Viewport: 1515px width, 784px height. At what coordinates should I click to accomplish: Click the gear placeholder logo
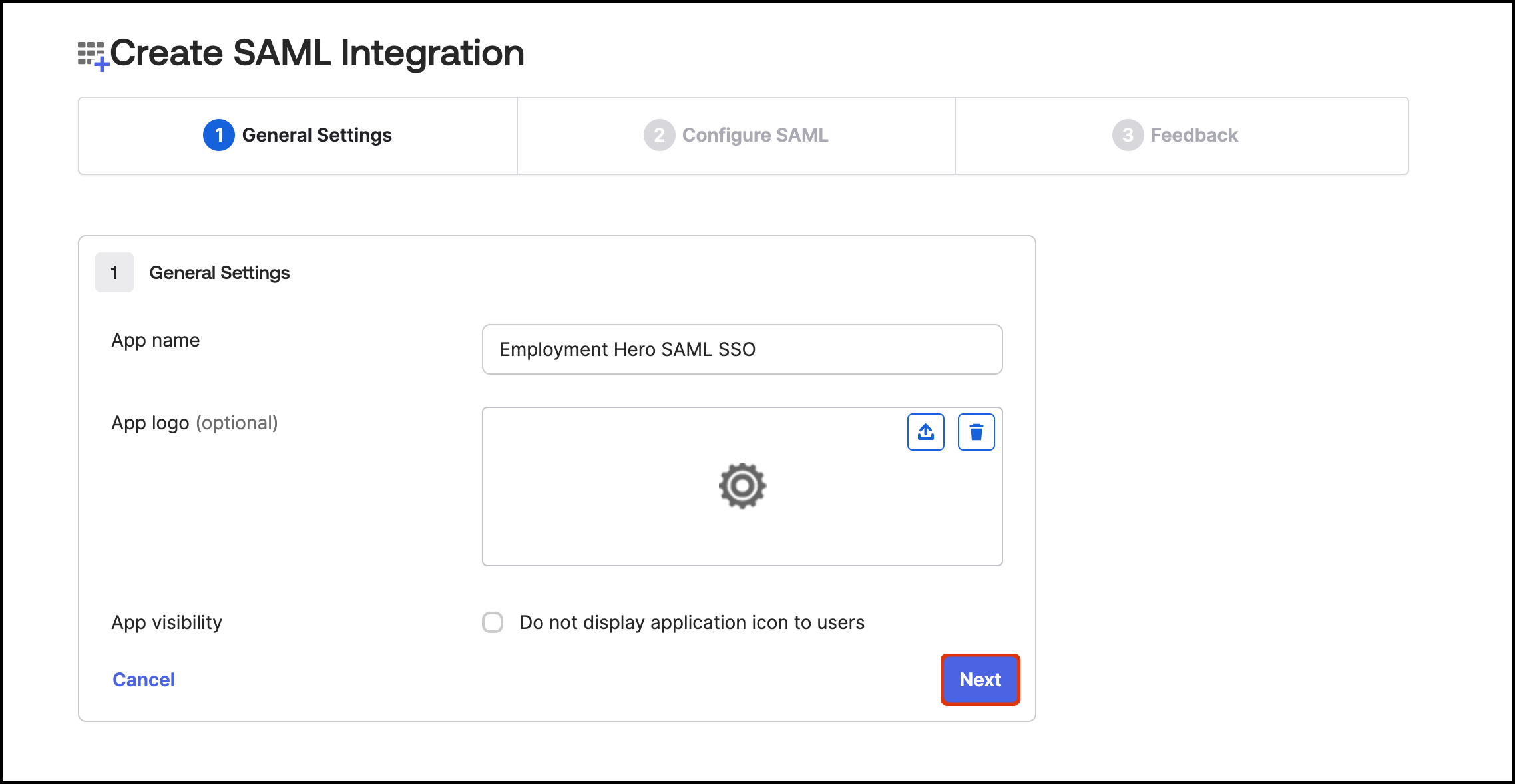pyautogui.click(x=742, y=486)
